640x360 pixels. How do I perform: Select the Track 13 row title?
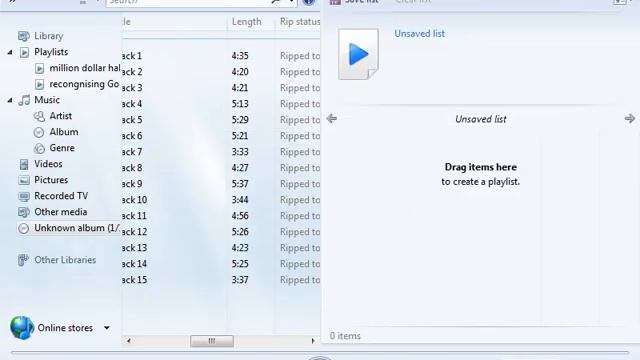[x=134, y=248]
